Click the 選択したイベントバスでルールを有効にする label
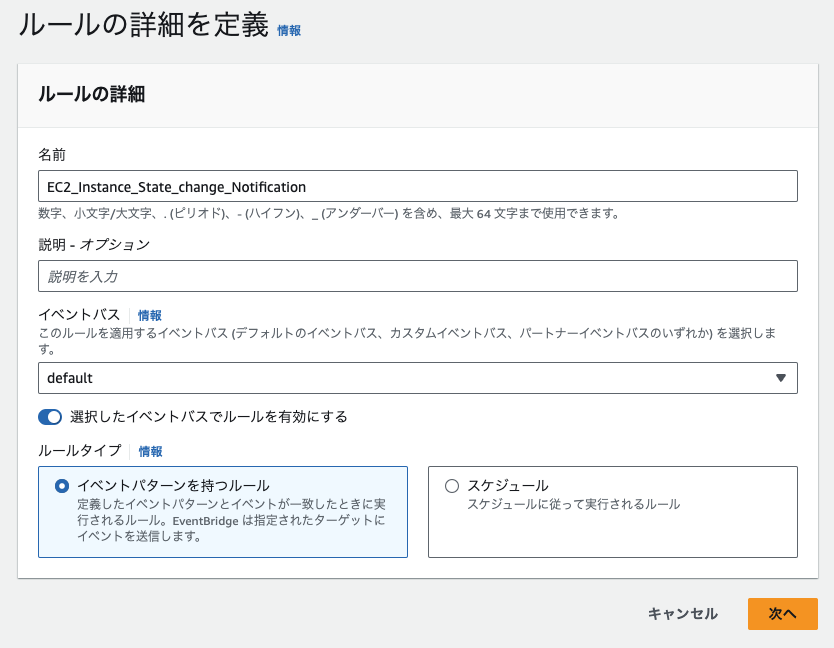Viewport: 834px width, 648px height. (208, 417)
